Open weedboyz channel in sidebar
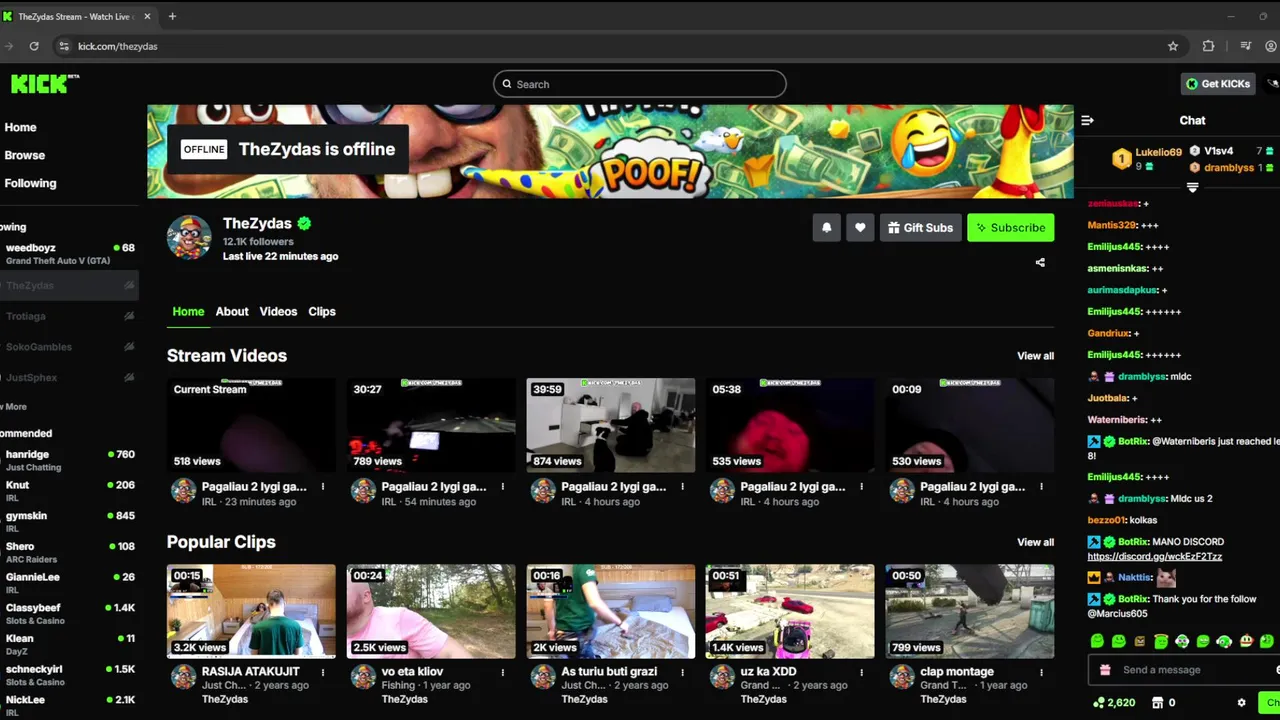Screen dimensions: 1280x720 (68, 254)
